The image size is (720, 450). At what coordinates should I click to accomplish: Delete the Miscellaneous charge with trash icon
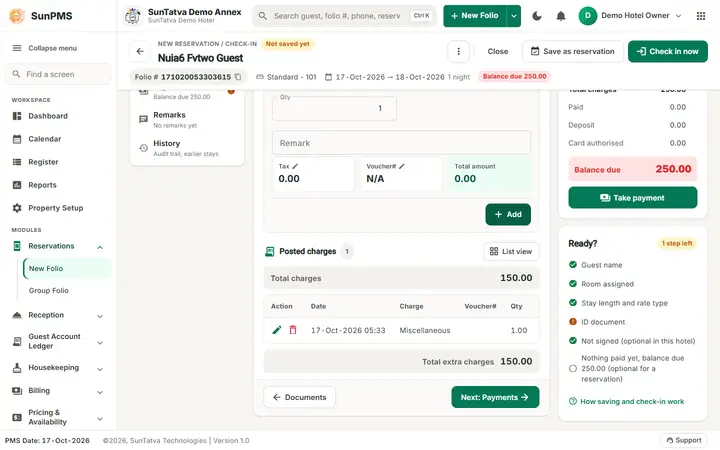(x=293, y=330)
